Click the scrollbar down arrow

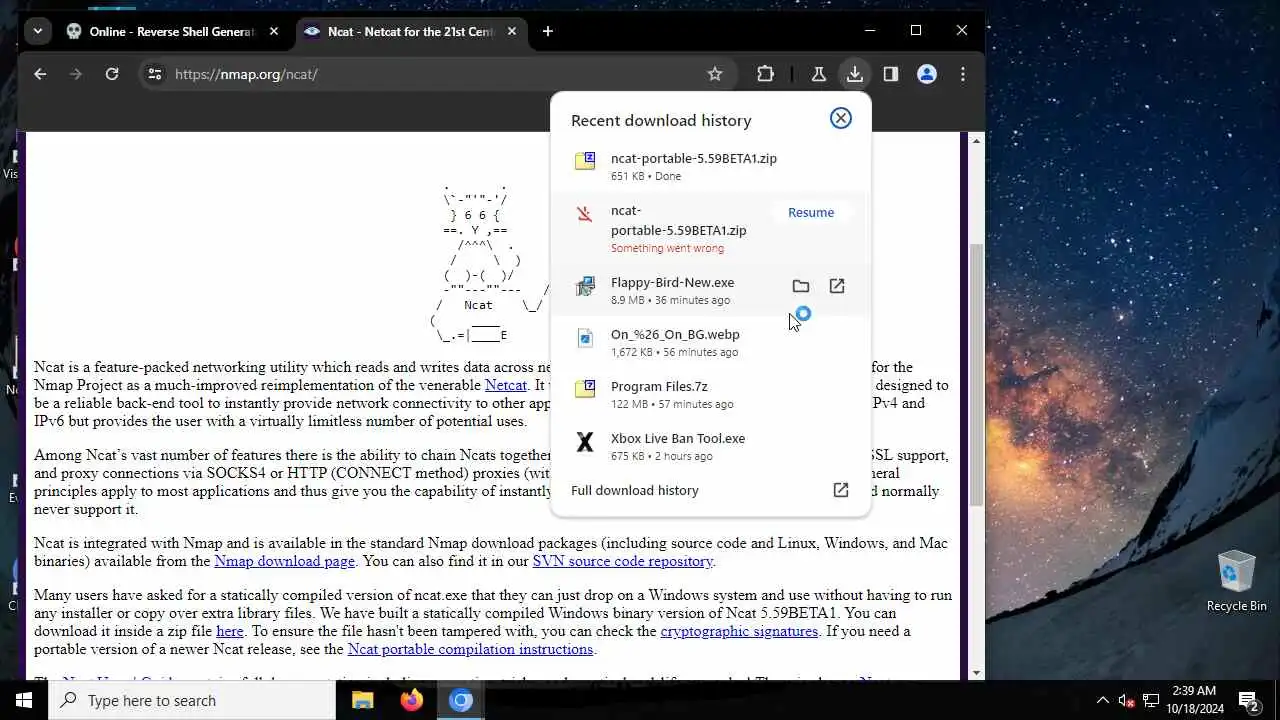[977, 672]
